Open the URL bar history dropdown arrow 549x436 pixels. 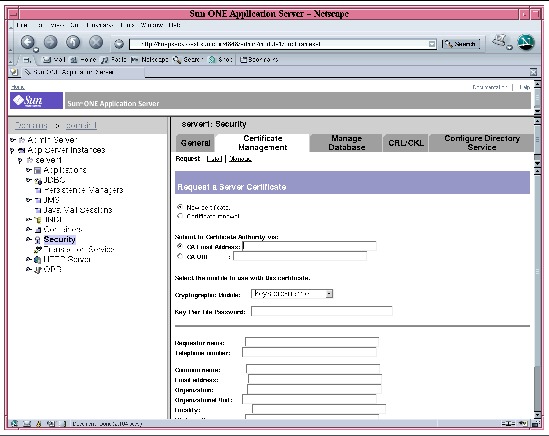pos(432,44)
